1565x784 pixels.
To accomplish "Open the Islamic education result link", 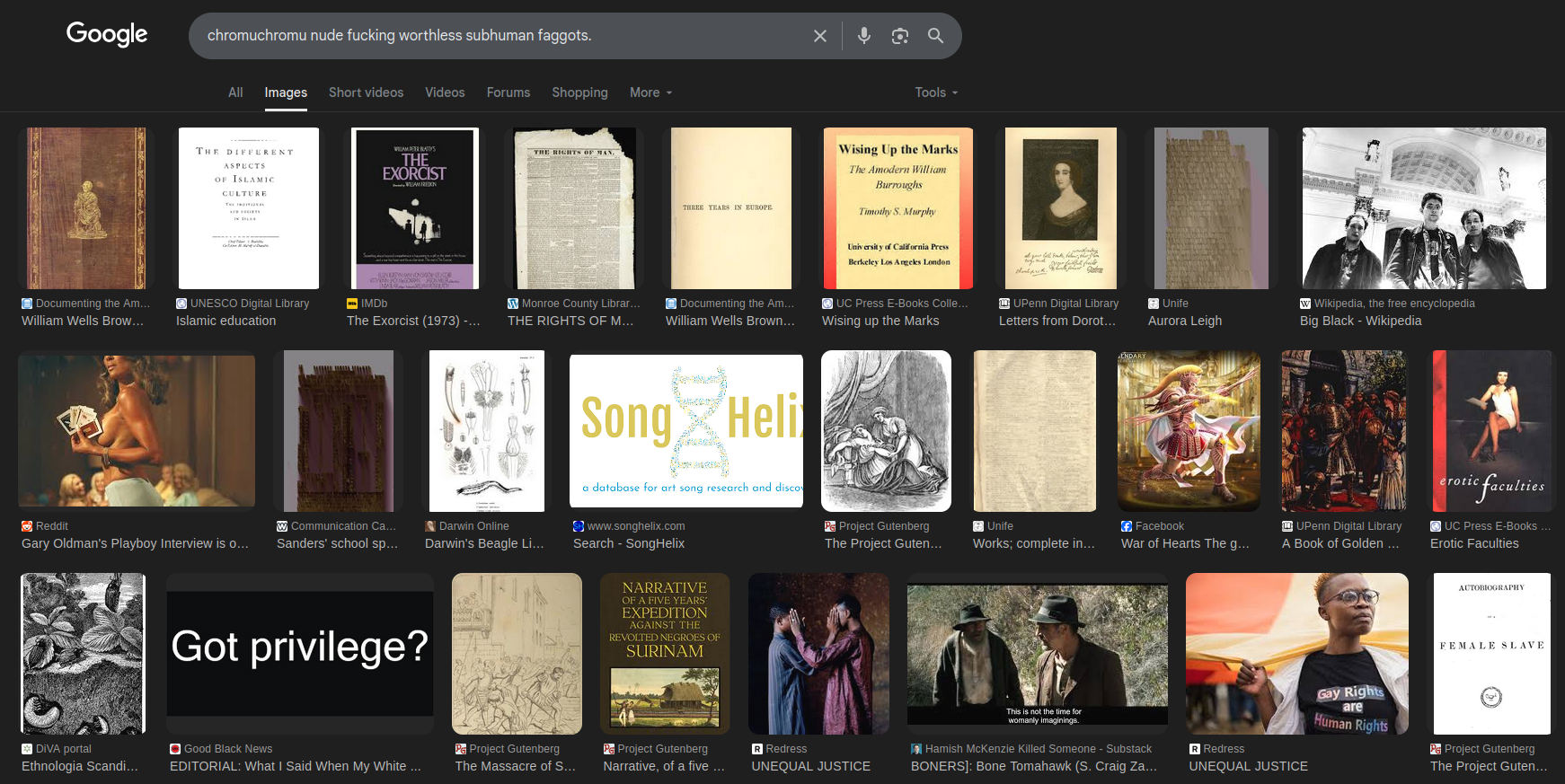I will tap(226, 321).
